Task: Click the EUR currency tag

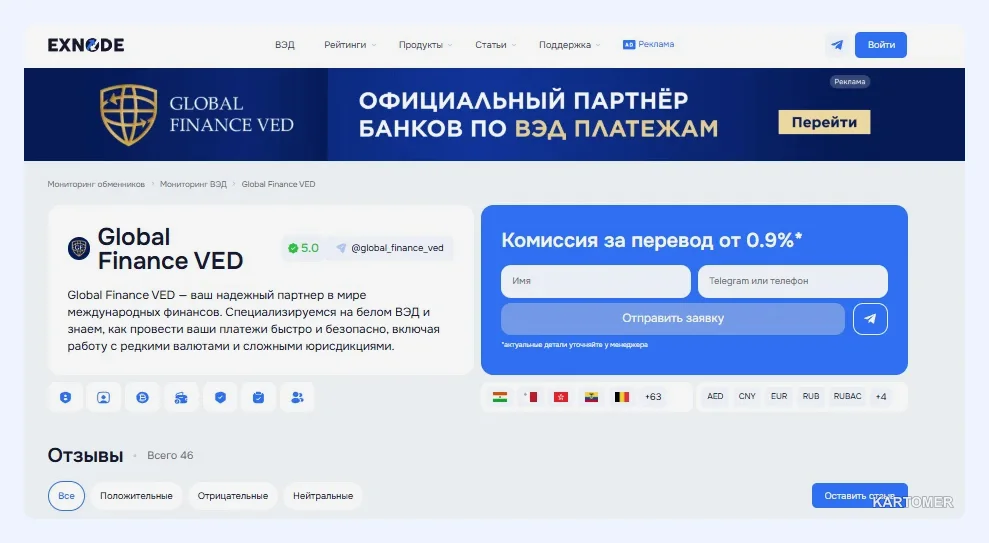Action: coord(779,397)
